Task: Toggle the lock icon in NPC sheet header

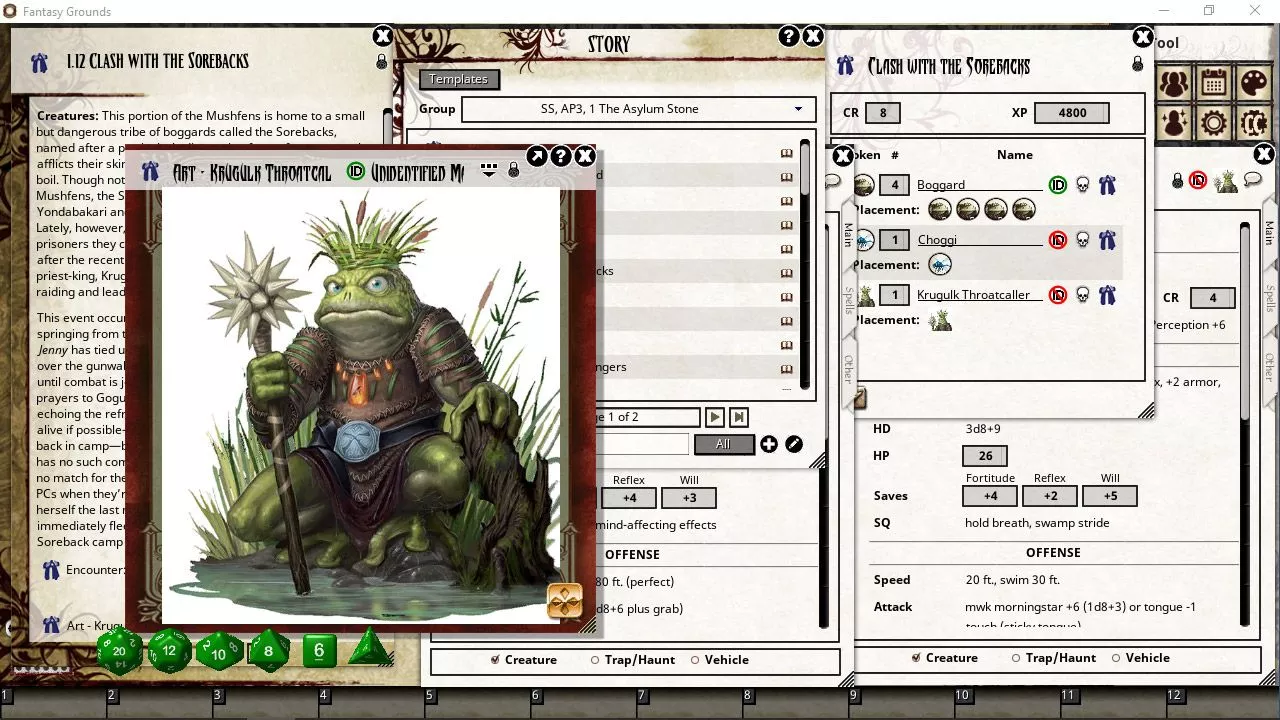Action: point(1178,181)
